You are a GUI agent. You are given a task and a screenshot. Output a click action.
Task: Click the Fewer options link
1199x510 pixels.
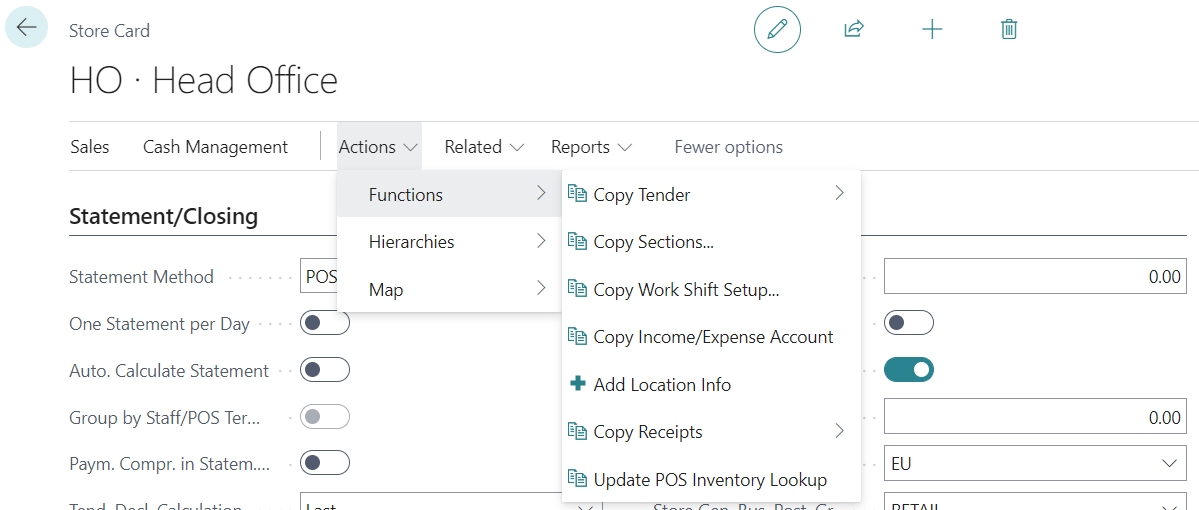[728, 147]
